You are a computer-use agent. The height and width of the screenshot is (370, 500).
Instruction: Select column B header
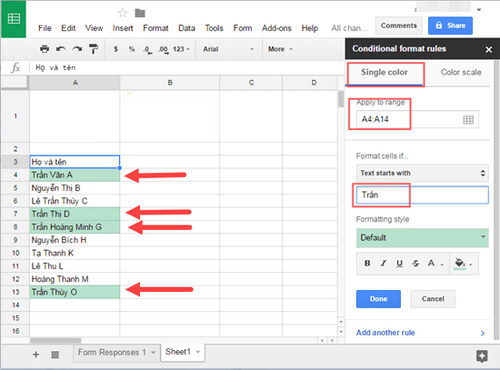[x=170, y=83]
